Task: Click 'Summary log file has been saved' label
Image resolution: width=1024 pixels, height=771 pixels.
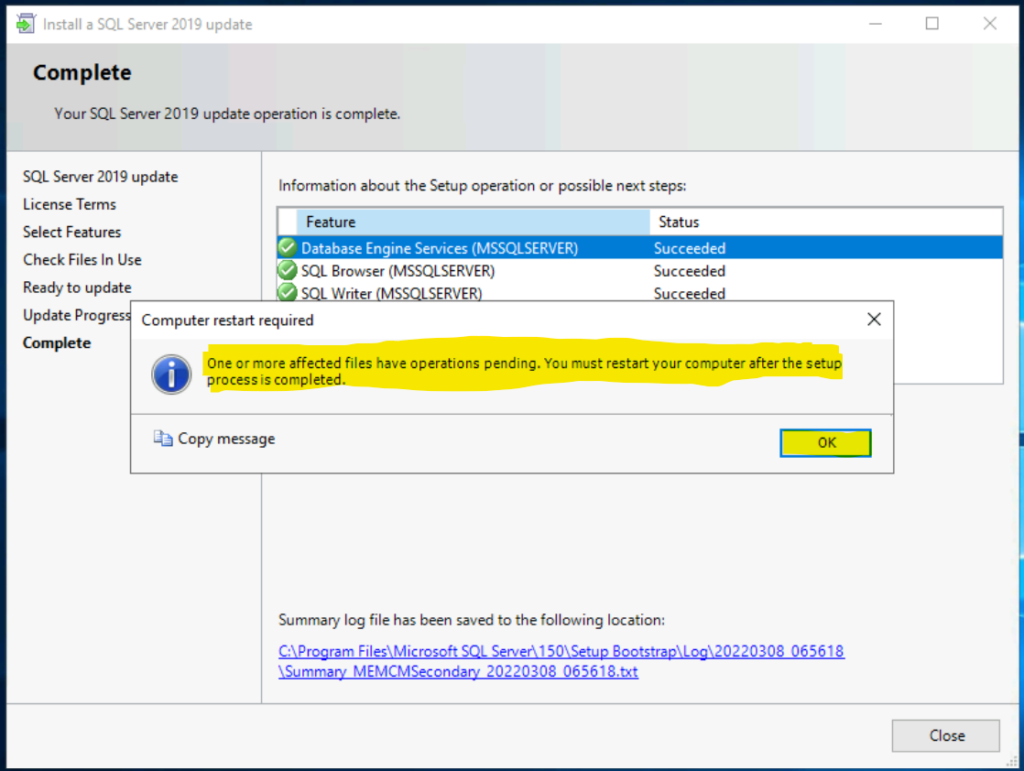Action: (x=472, y=620)
